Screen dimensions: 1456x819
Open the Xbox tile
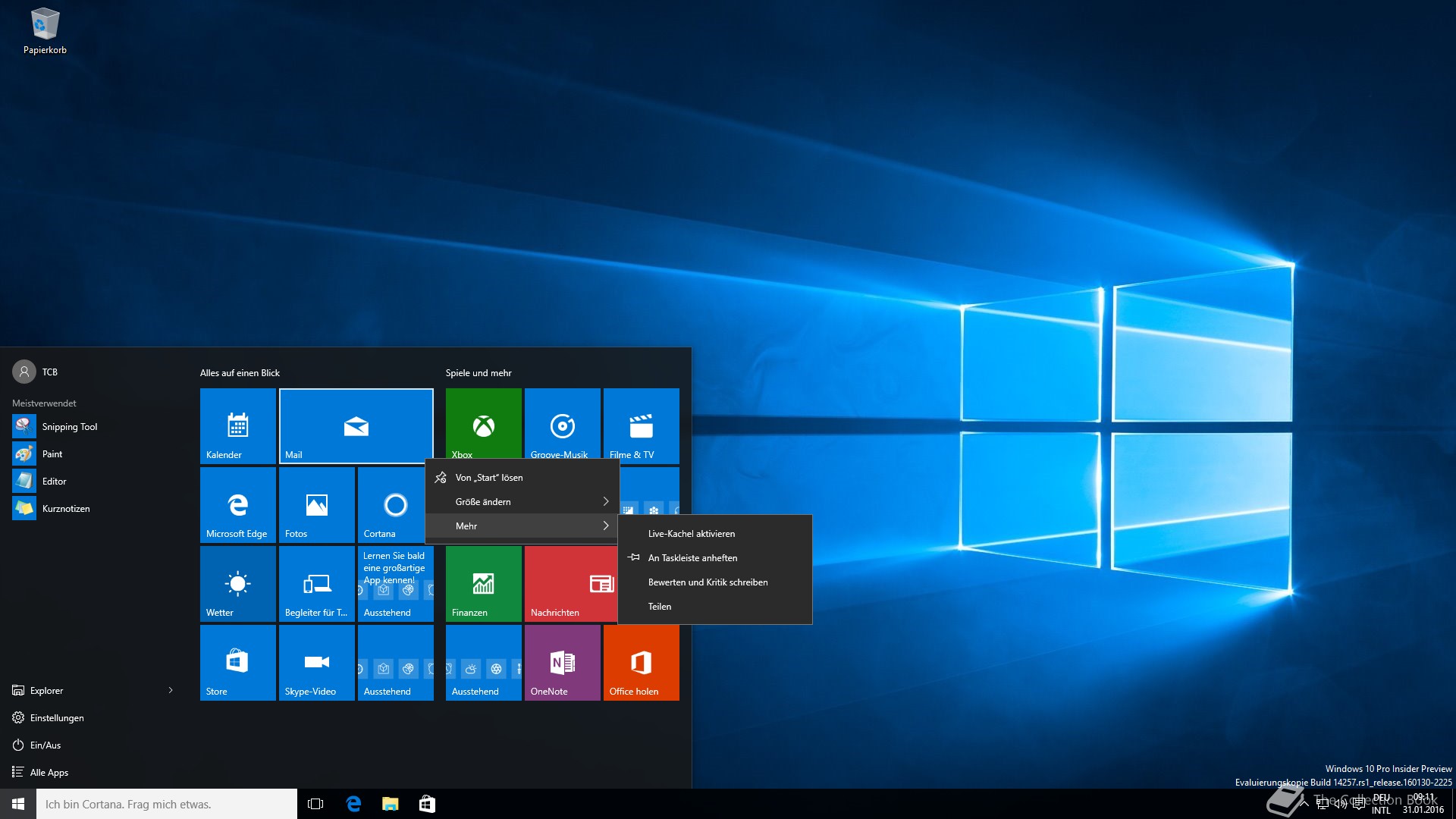tap(483, 423)
